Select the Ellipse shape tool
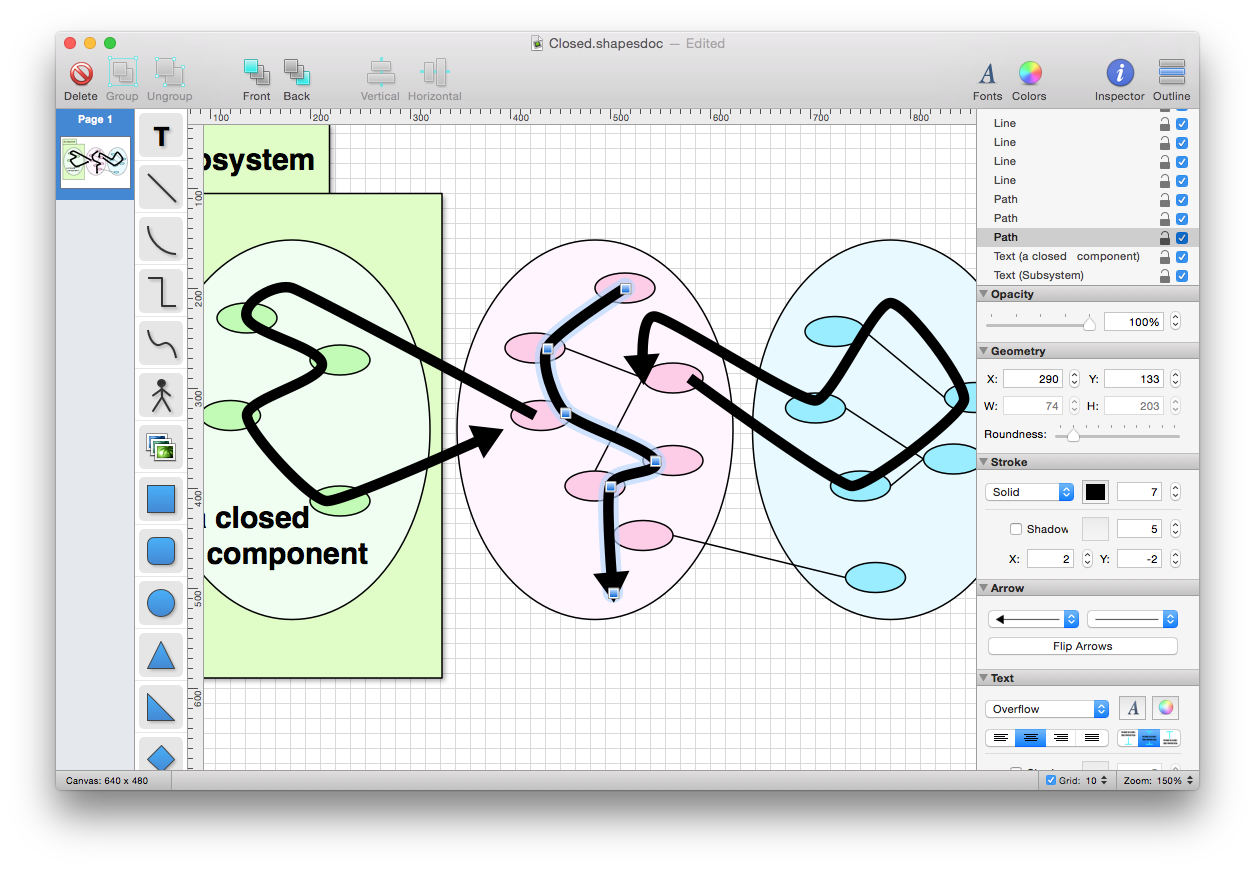The height and width of the screenshot is (870, 1255). (161, 603)
